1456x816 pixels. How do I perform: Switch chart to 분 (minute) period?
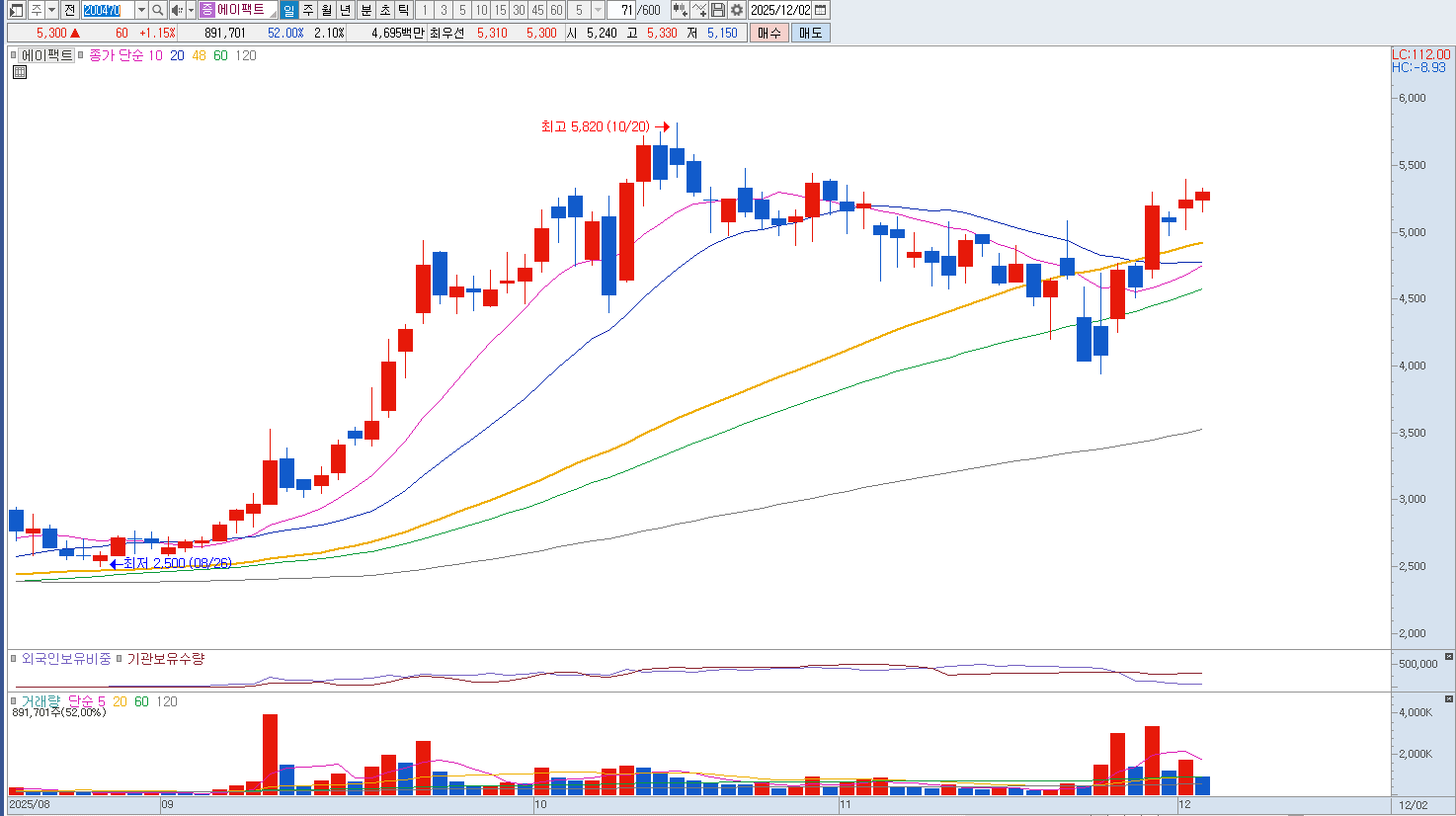pyautogui.click(x=365, y=10)
